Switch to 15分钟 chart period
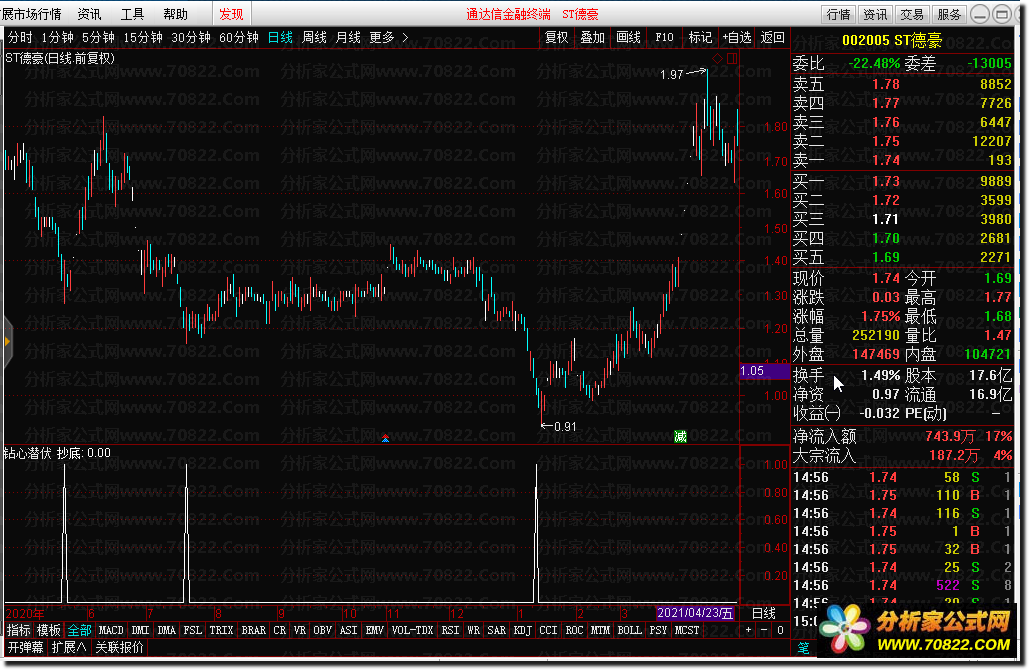 (x=143, y=37)
